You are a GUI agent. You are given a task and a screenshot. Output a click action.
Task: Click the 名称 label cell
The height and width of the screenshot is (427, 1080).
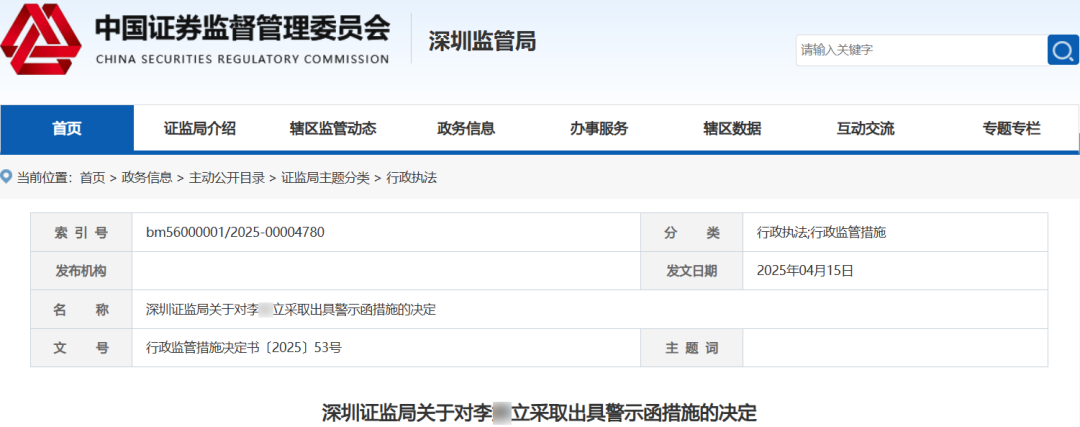(x=81, y=309)
